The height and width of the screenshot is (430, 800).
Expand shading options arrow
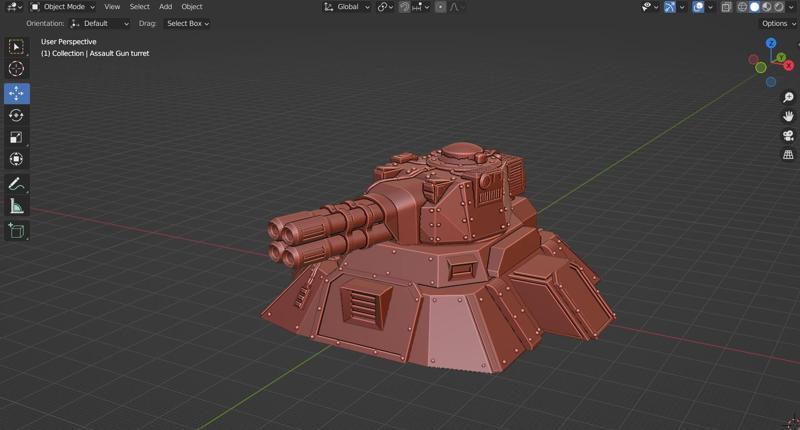click(x=793, y=7)
